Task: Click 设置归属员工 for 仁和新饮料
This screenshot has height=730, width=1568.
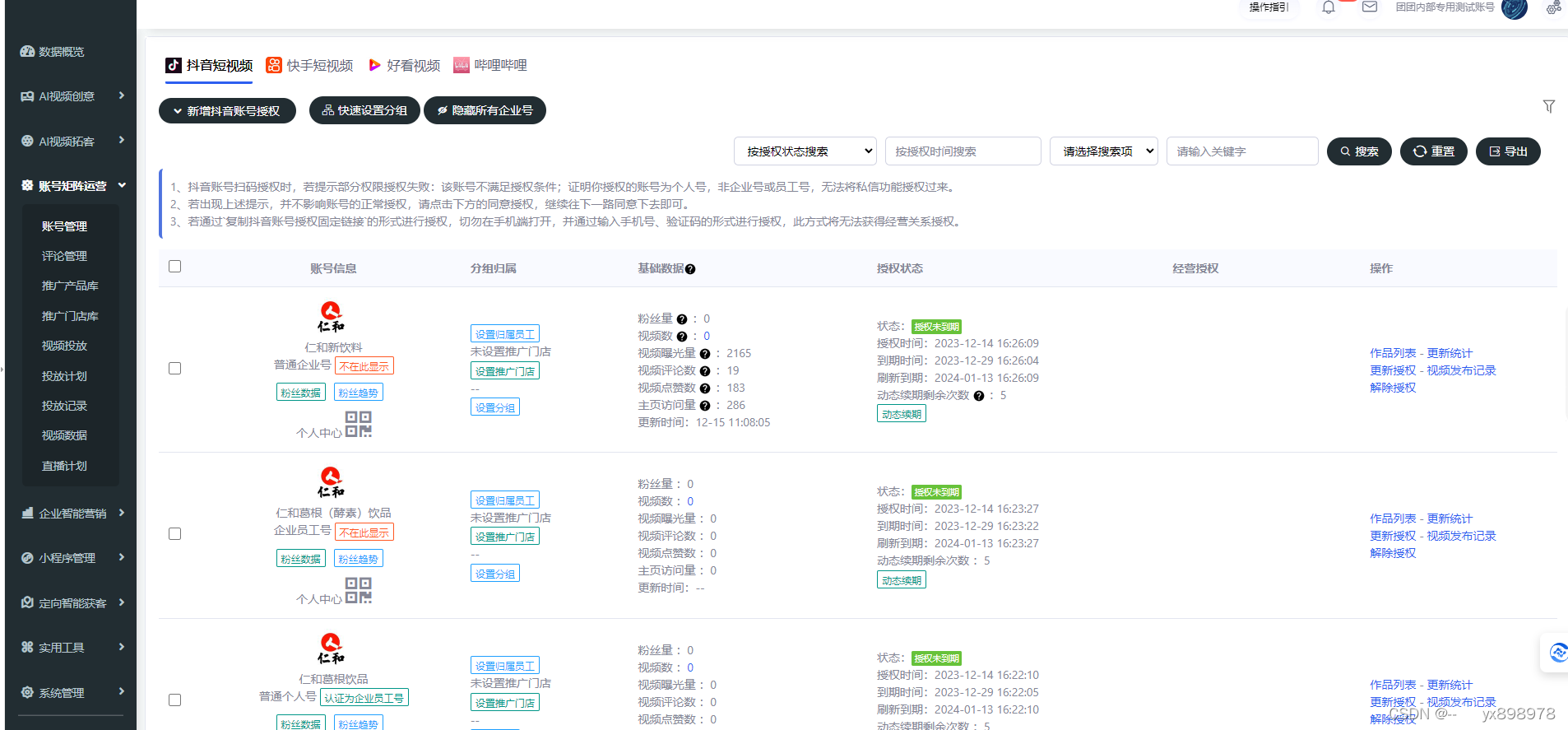Action: pos(505,334)
